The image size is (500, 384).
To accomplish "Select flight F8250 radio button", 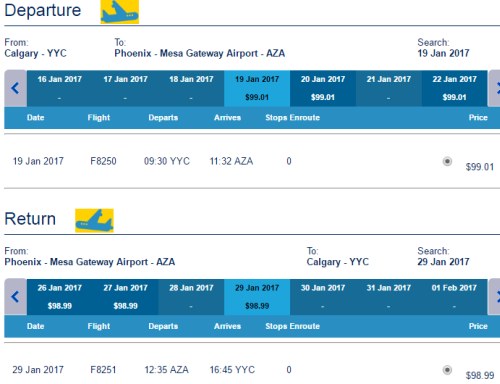I will coord(447,161).
